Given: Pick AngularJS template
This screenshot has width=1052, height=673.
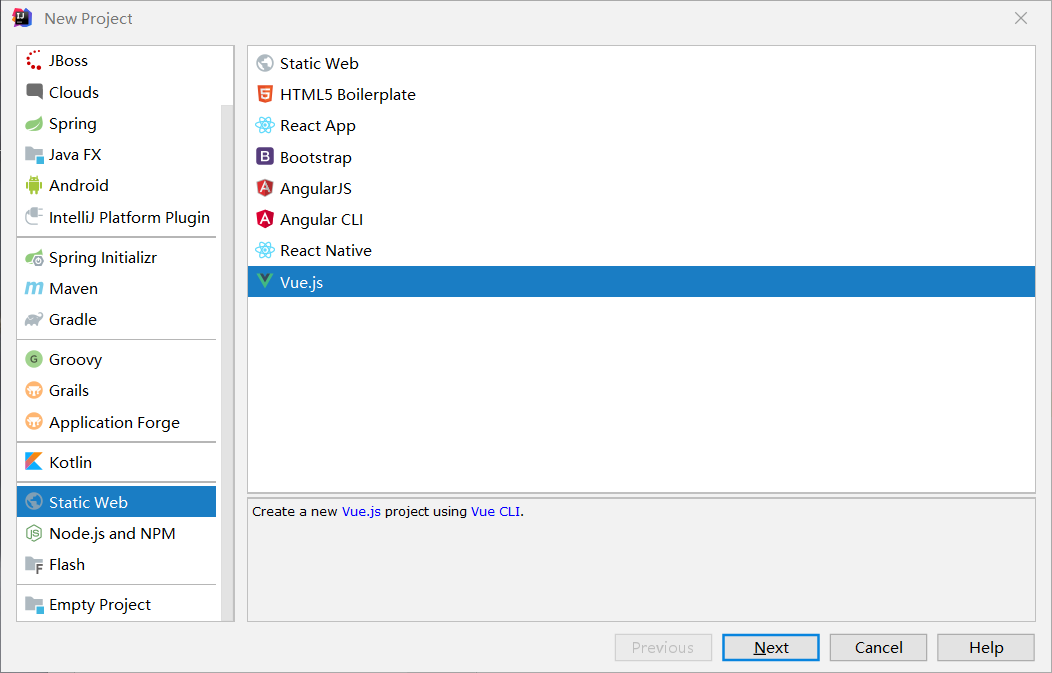Looking at the screenshot, I should tap(641, 188).
